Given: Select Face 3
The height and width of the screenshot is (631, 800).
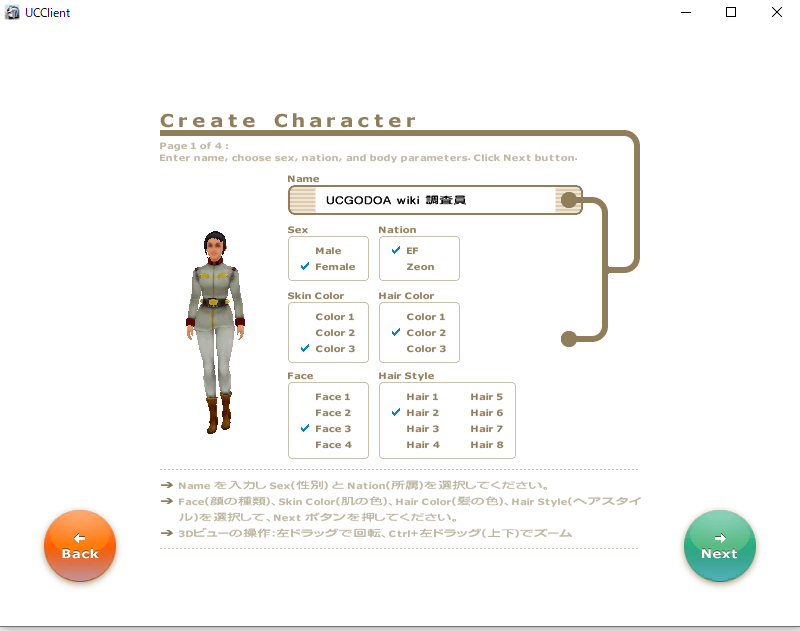Looking at the screenshot, I should [x=333, y=428].
